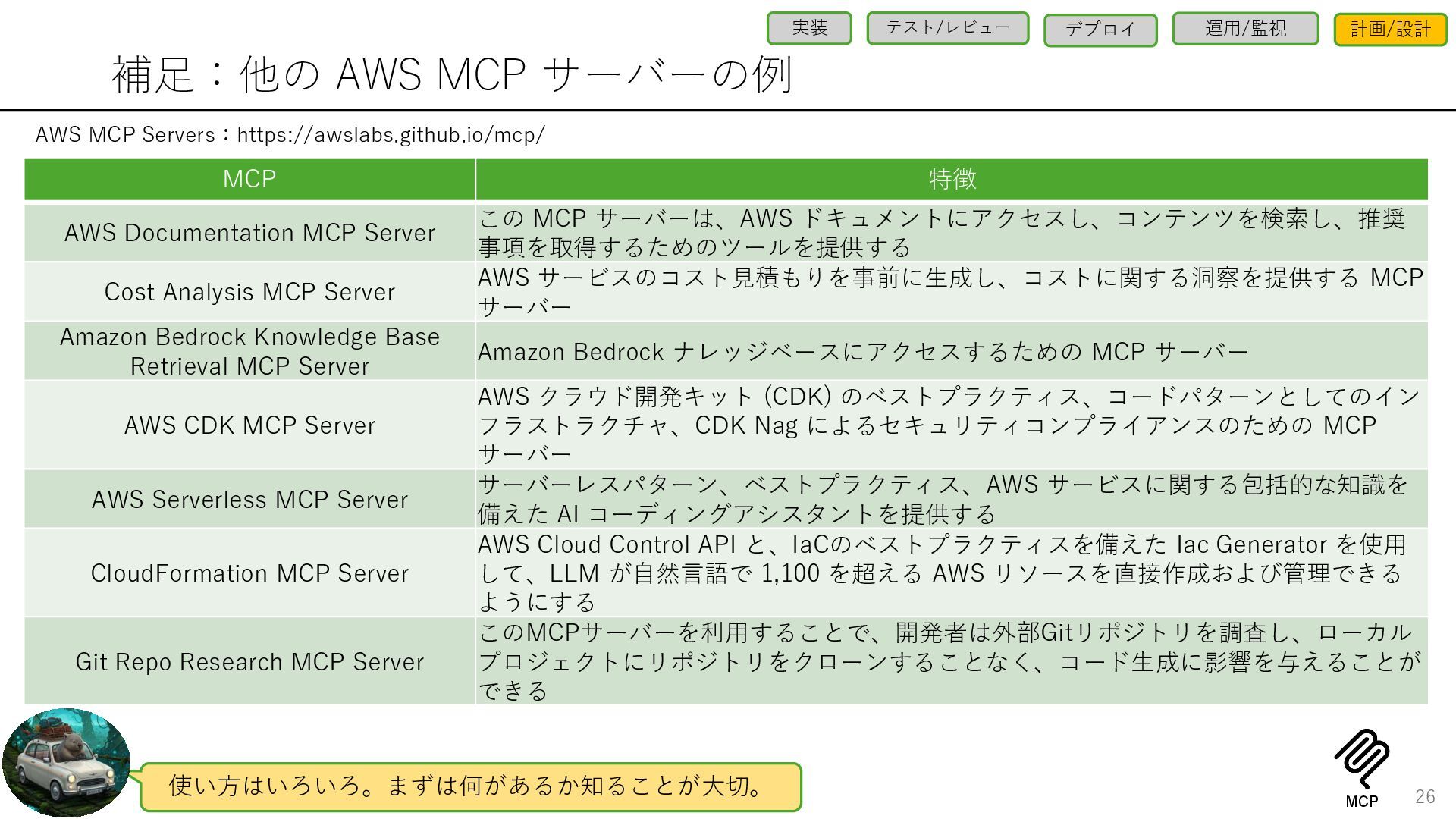This screenshot has height=819, width=1456.
Task: Click the slide title 補足:他の AWS MCP サーバーの例
Action: tap(452, 74)
